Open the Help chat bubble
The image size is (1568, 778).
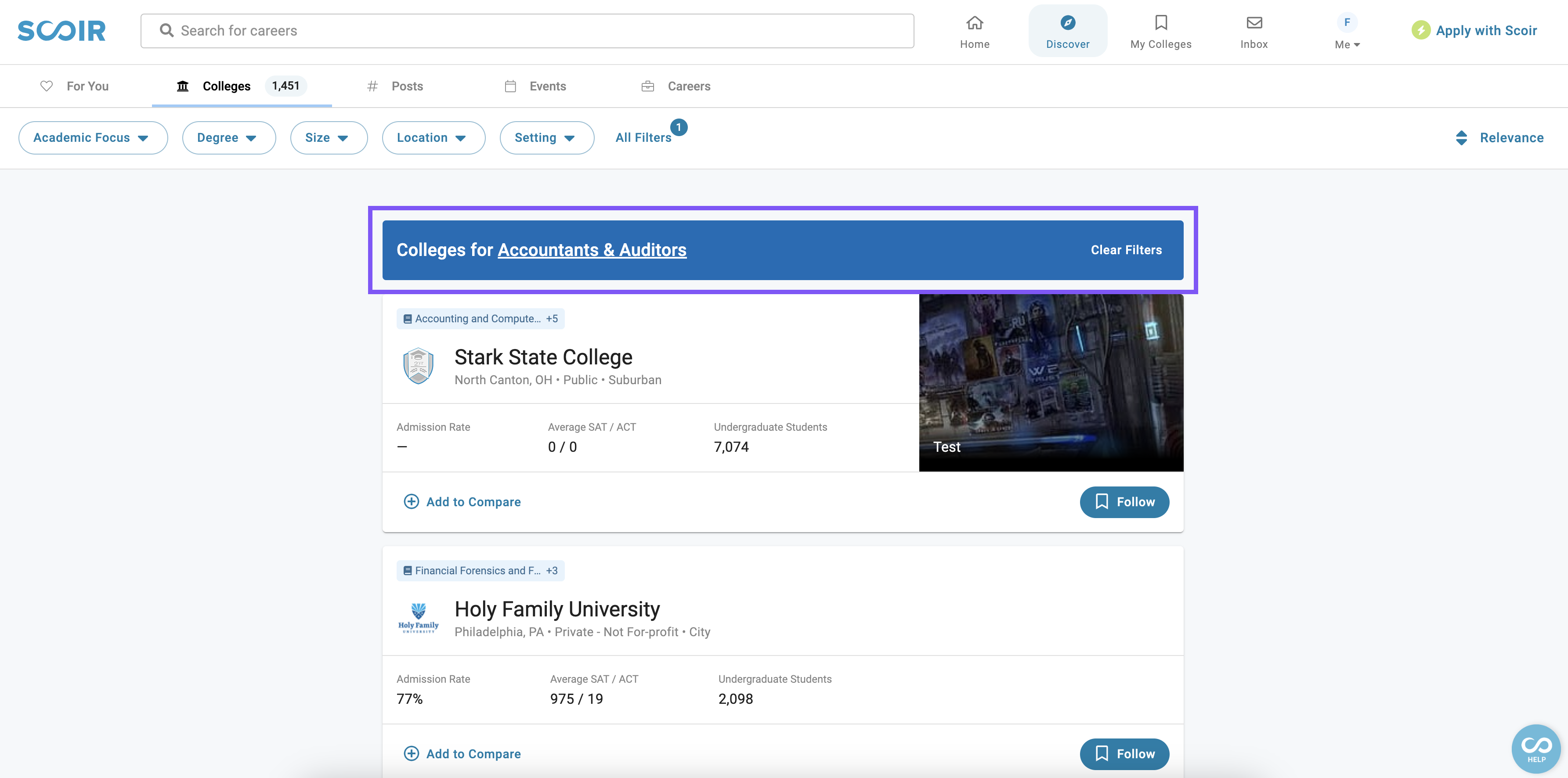tap(1536, 749)
